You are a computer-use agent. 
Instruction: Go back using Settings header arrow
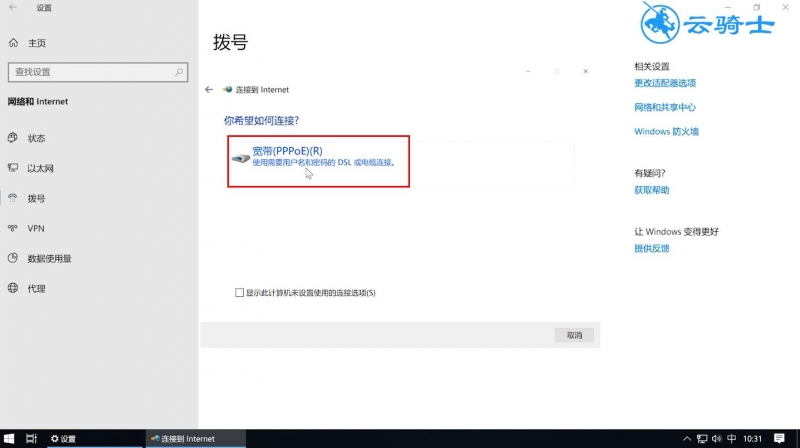coord(13,8)
